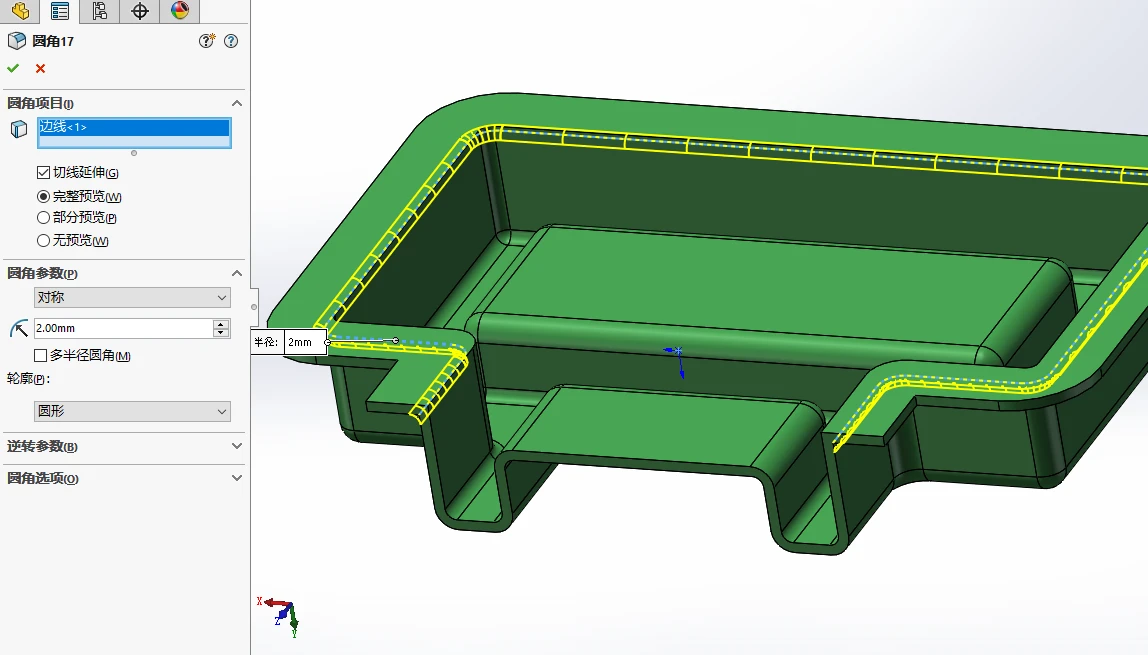Click the selection list resize handle
Viewport: 1148px width, 655px height.
point(134,153)
